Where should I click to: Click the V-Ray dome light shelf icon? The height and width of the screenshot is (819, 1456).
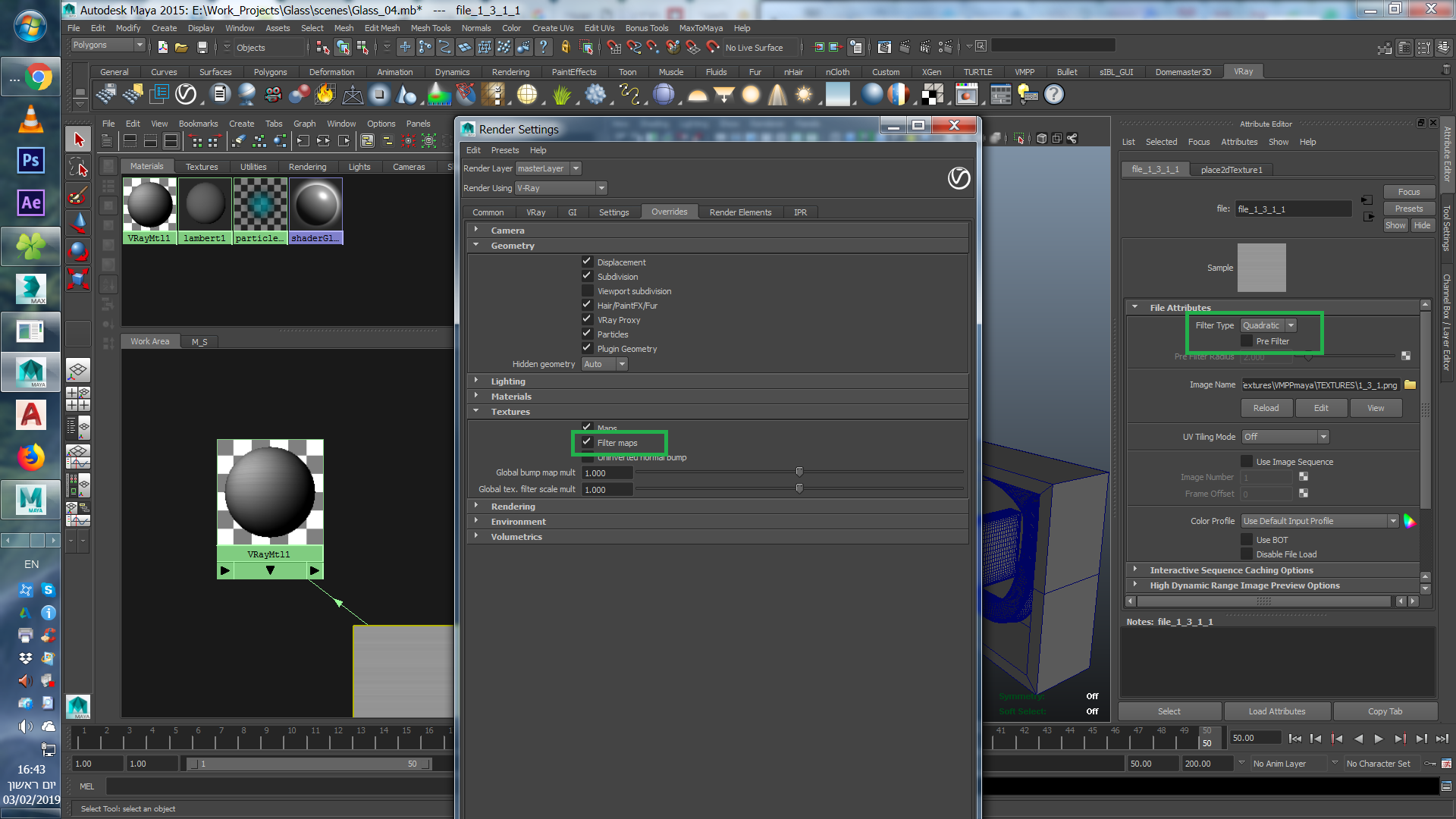[x=698, y=94]
